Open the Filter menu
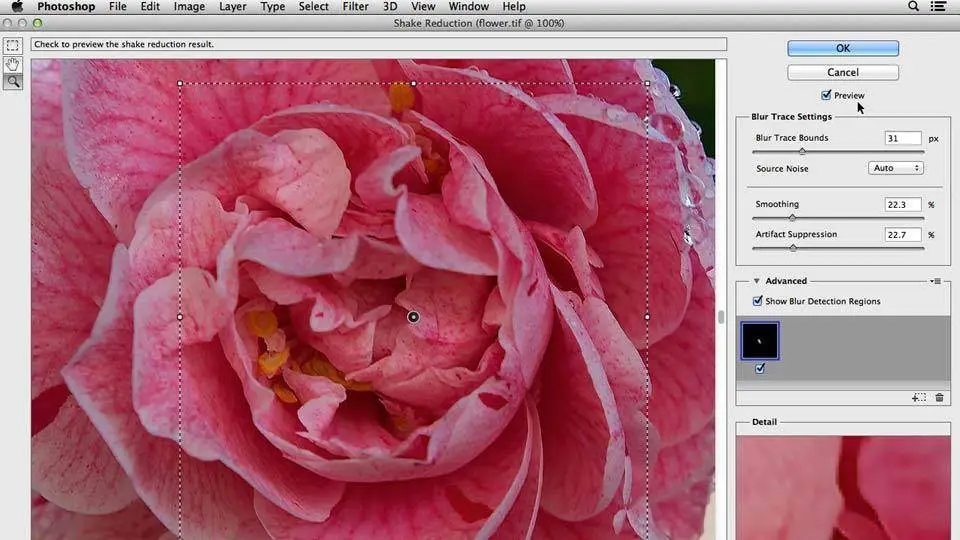960x540 pixels. pyautogui.click(x=355, y=7)
